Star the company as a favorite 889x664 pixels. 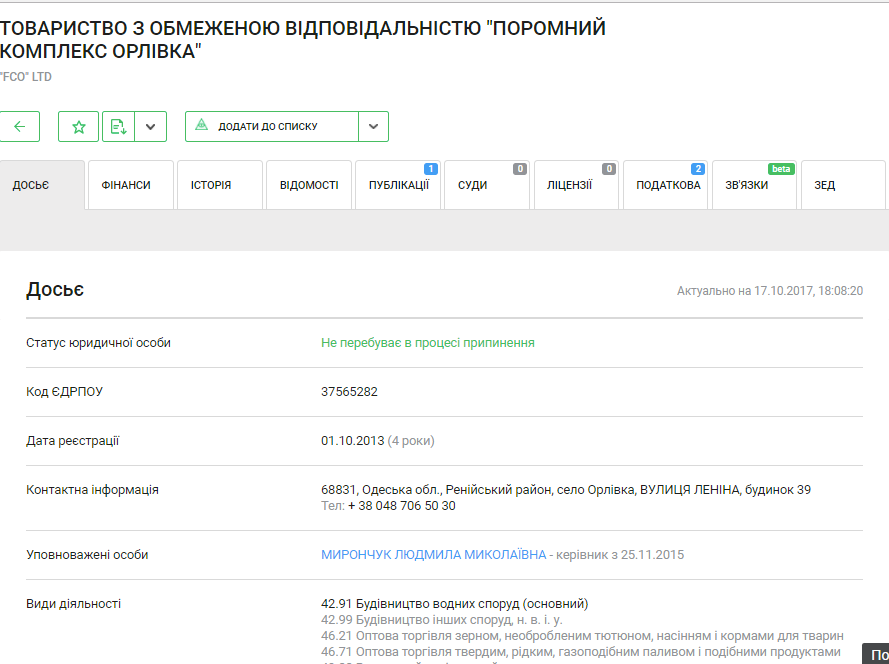[78, 127]
